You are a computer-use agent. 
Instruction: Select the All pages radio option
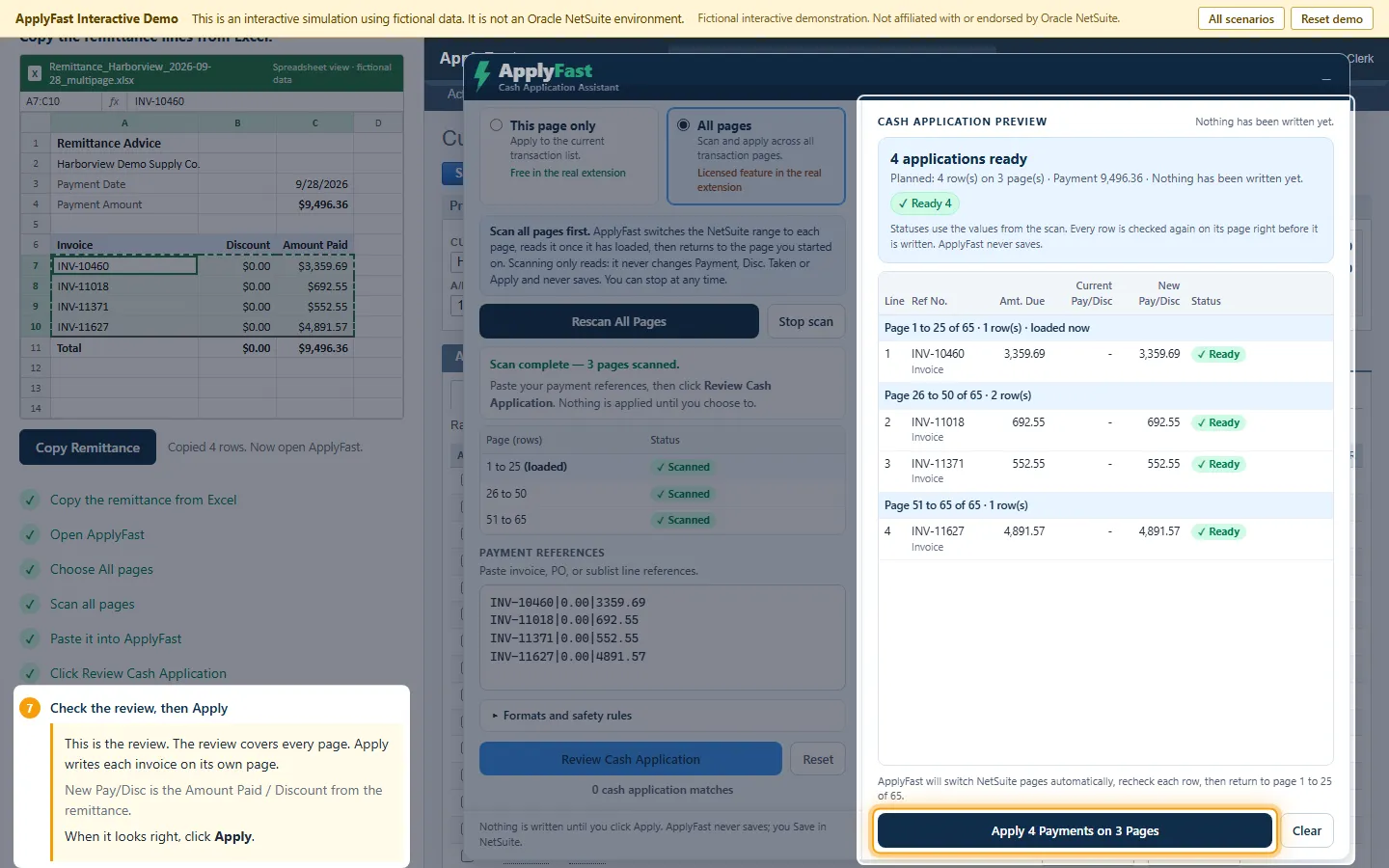(683, 125)
